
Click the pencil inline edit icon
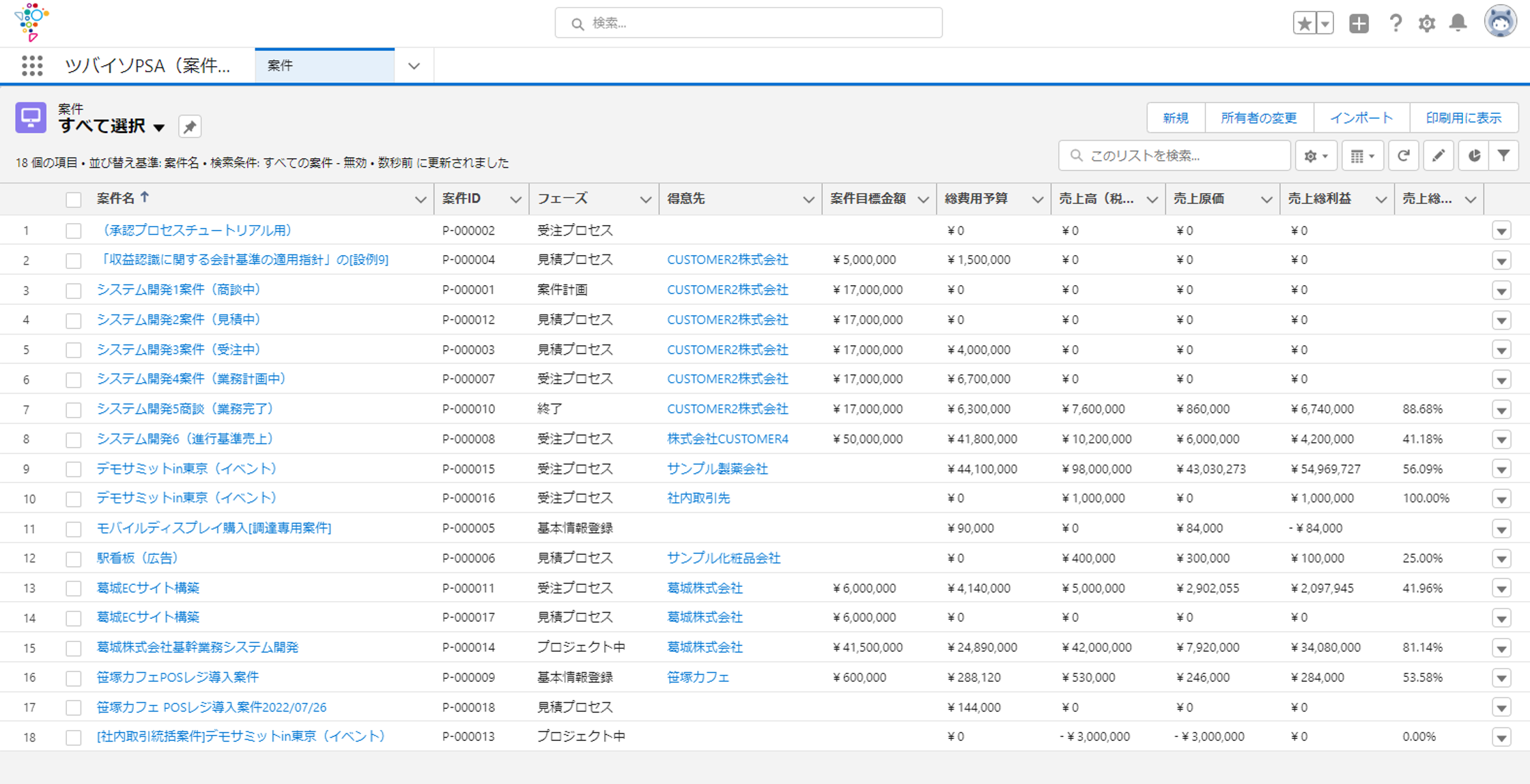(x=1439, y=156)
